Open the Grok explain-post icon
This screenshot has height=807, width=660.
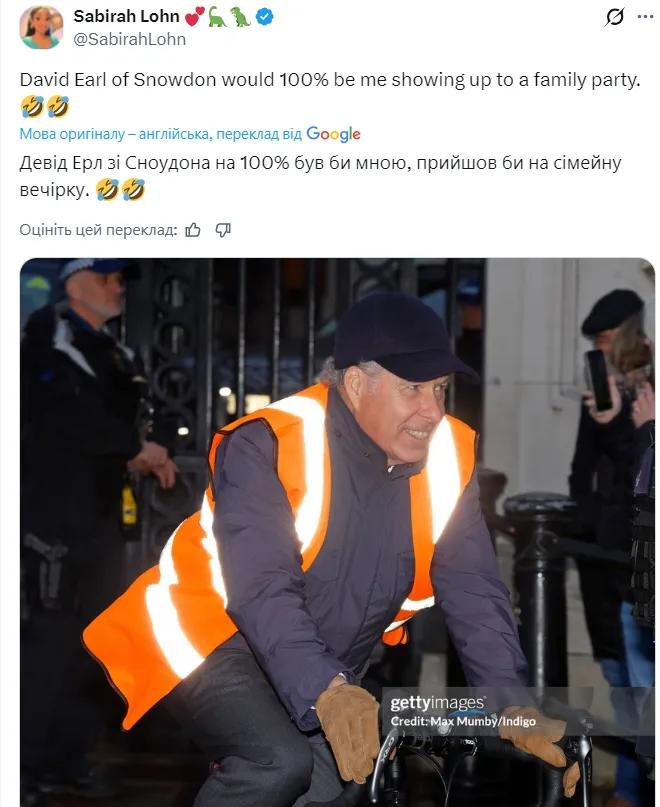(x=616, y=17)
